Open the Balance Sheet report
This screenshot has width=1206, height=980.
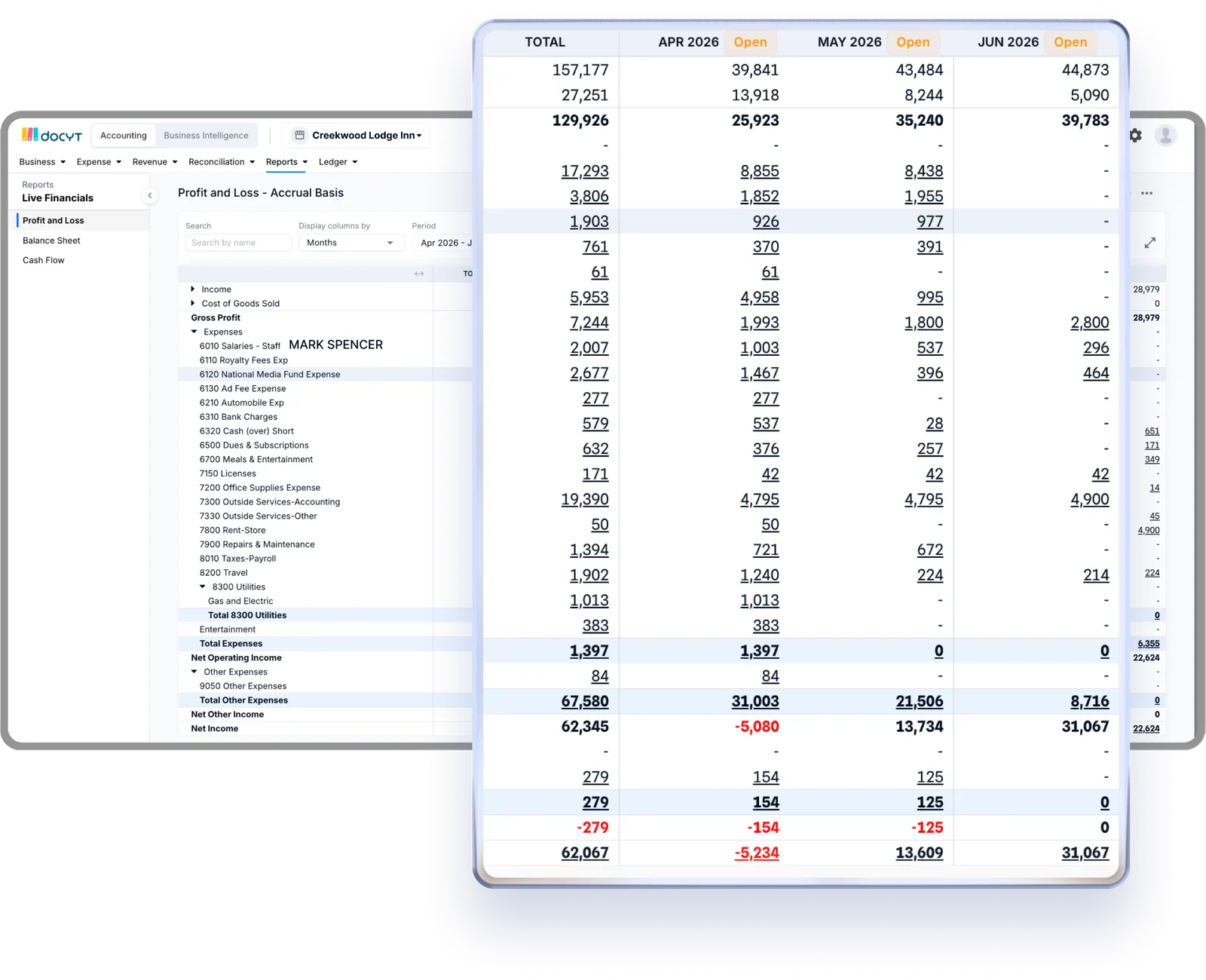51,240
